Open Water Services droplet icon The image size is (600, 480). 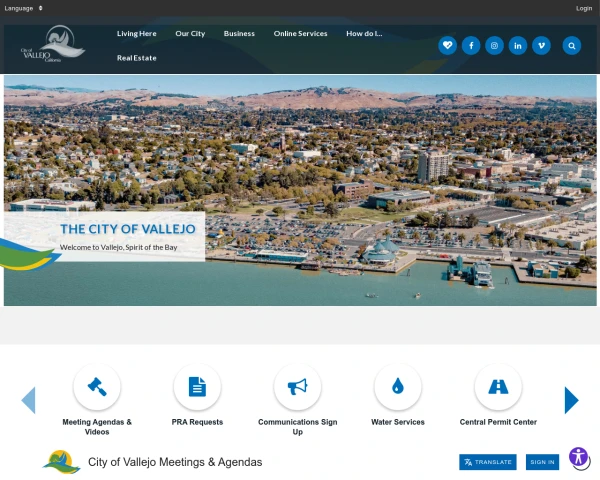pos(398,387)
